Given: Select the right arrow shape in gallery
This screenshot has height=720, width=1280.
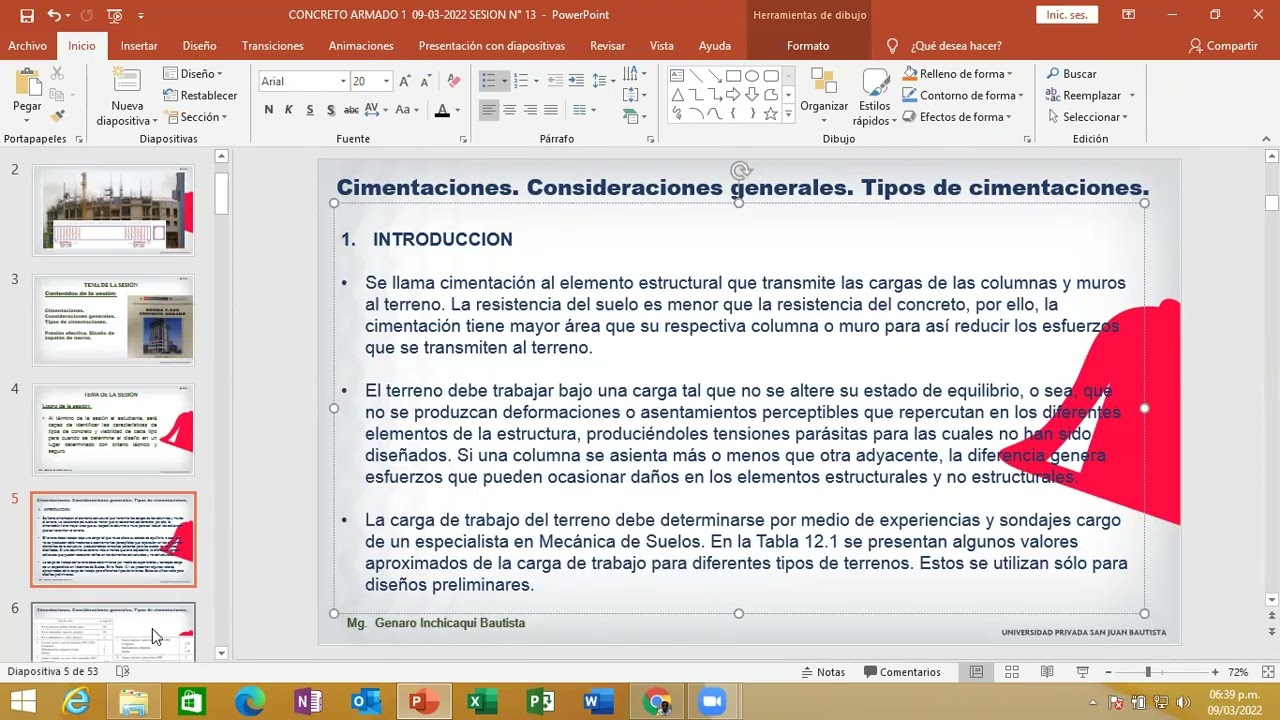Looking at the screenshot, I should coord(733,95).
